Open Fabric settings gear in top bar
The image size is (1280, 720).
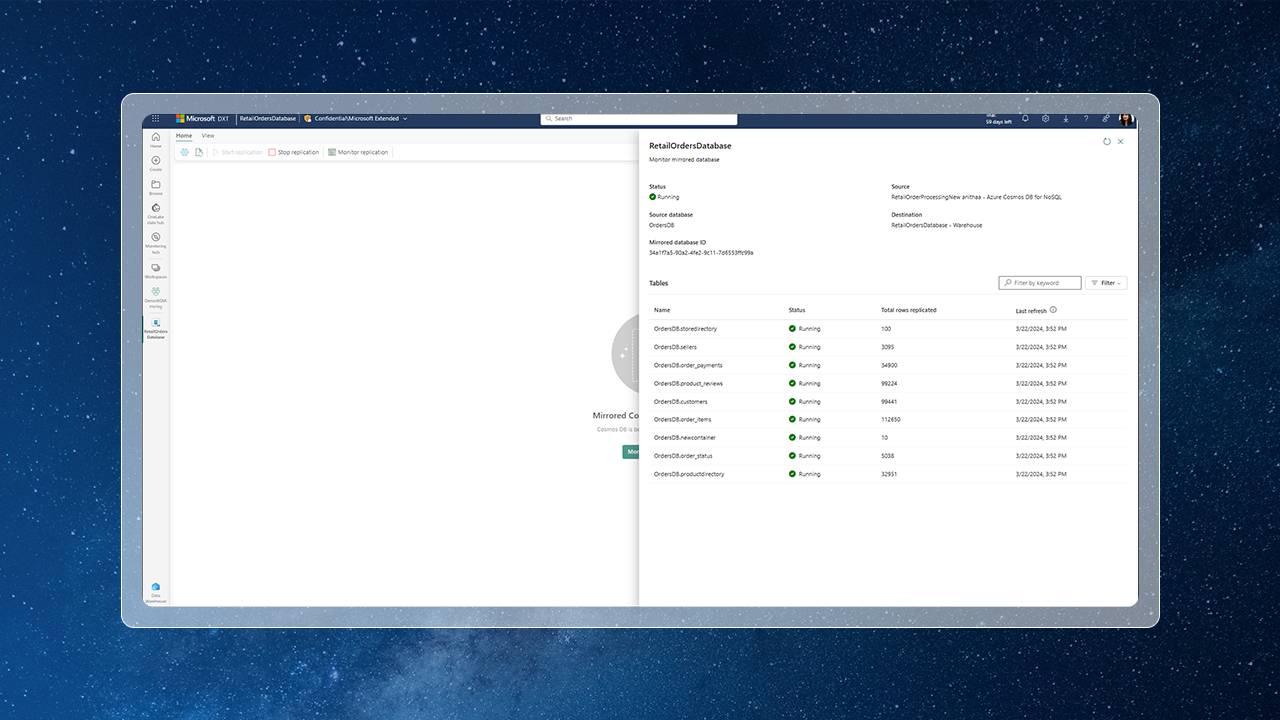tap(1045, 118)
